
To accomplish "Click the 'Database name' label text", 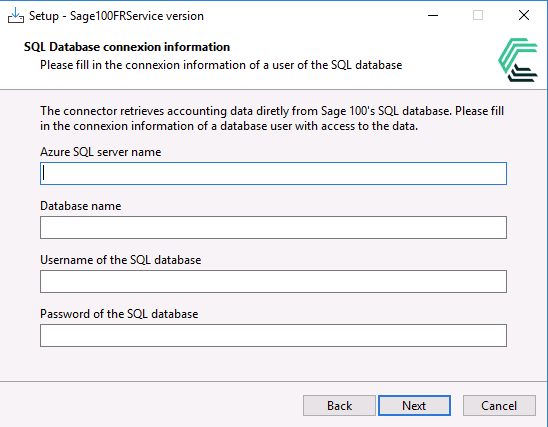I will [81, 206].
